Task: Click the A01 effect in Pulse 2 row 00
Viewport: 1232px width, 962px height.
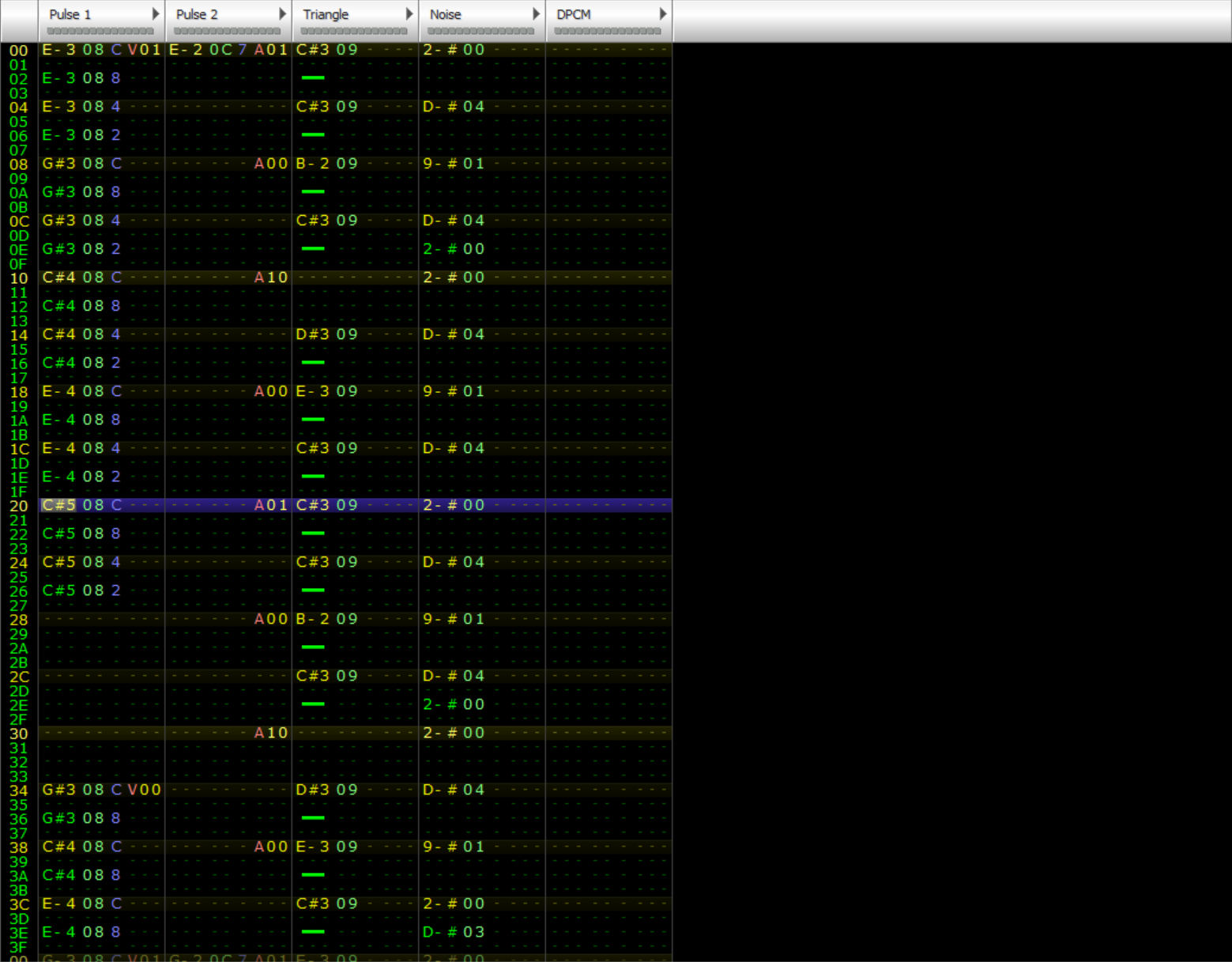Action: pos(269,49)
